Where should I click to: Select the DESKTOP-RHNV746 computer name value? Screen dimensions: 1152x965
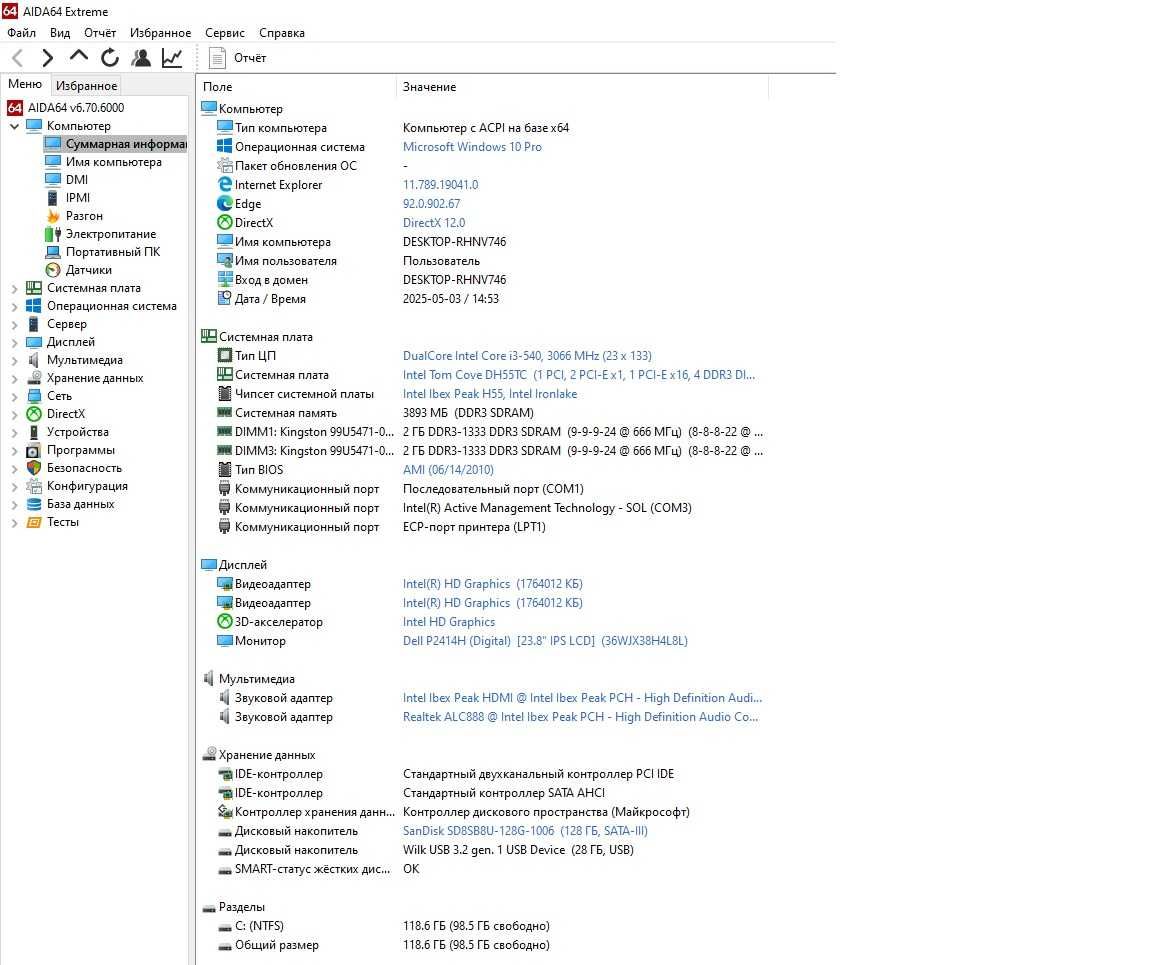click(x=455, y=242)
